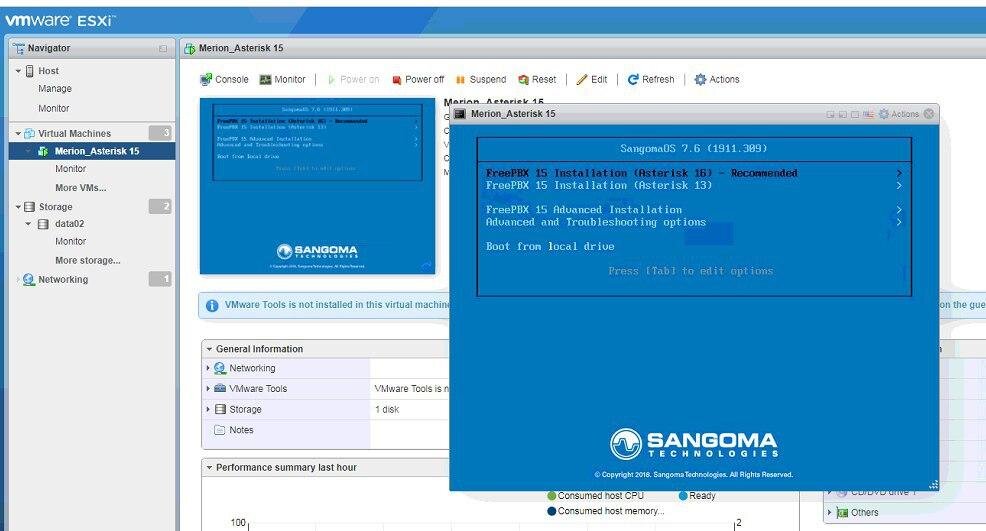Collapse the General Information panel
986x531 pixels.
pos(208,349)
